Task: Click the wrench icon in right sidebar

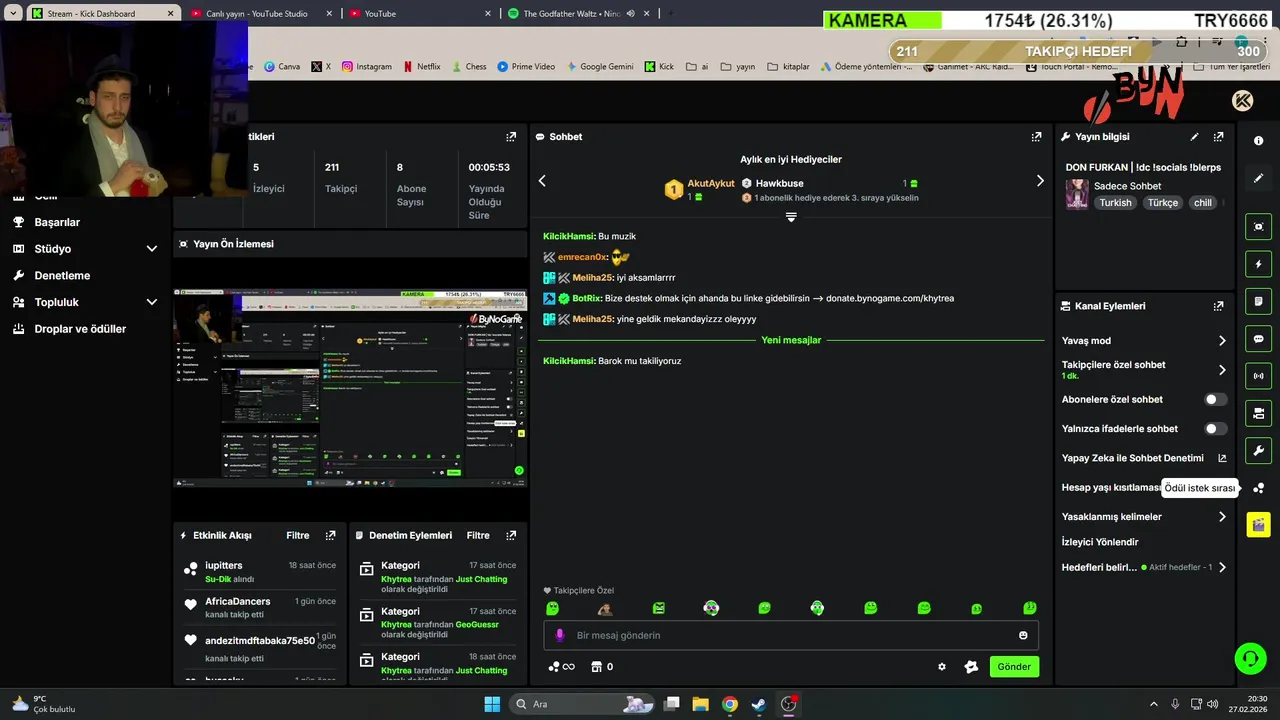Action: pos(1258,450)
